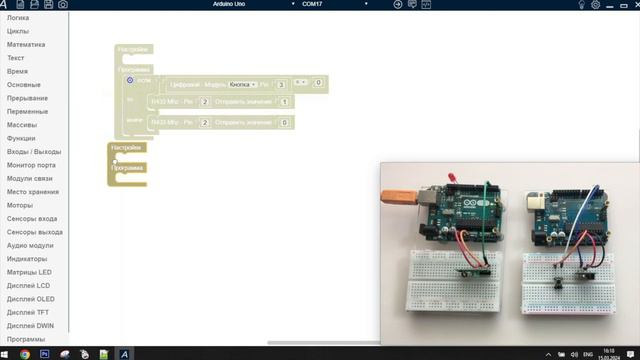This screenshot has width=640, height=360.
Task: Open the COM17 port dropdown
Action: [x=335, y=4]
